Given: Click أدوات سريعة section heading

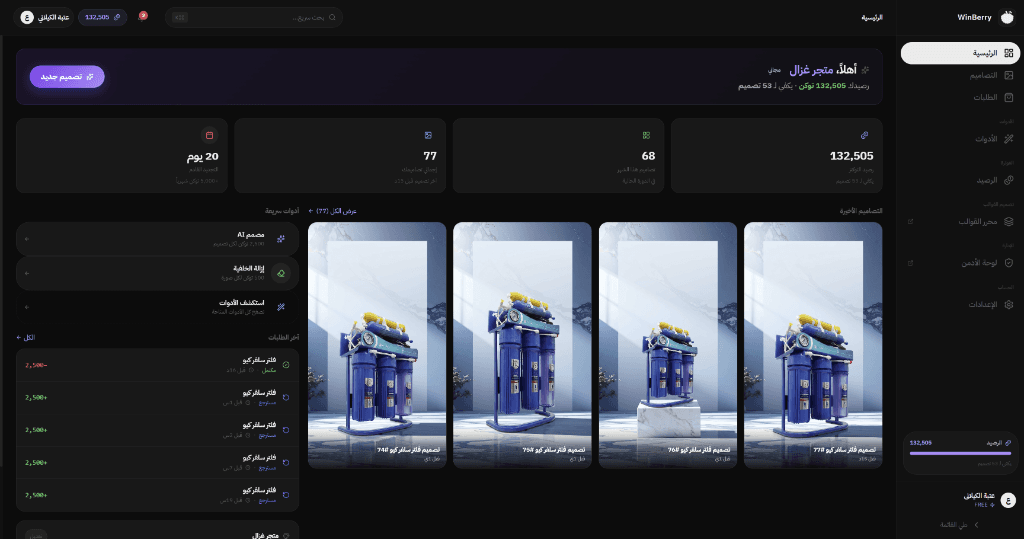Looking at the screenshot, I should click(x=282, y=211).
